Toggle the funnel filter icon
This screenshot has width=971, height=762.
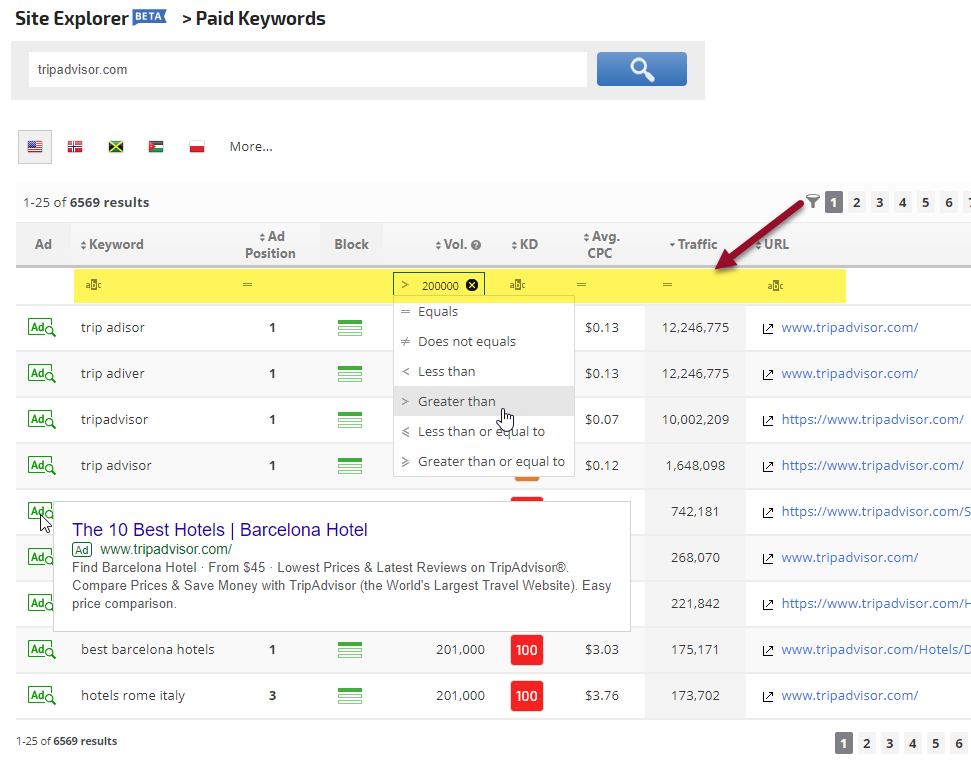813,202
